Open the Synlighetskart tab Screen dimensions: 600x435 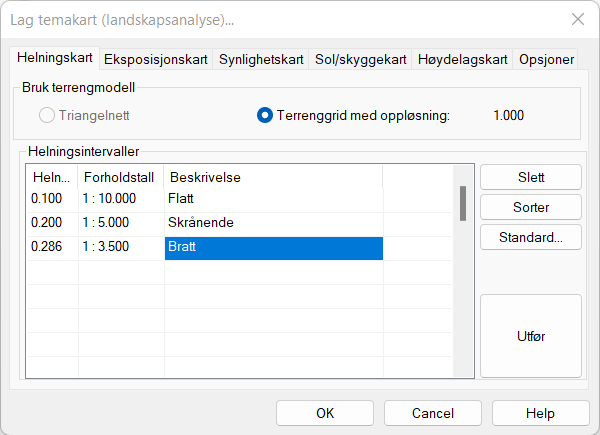[x=261, y=59]
